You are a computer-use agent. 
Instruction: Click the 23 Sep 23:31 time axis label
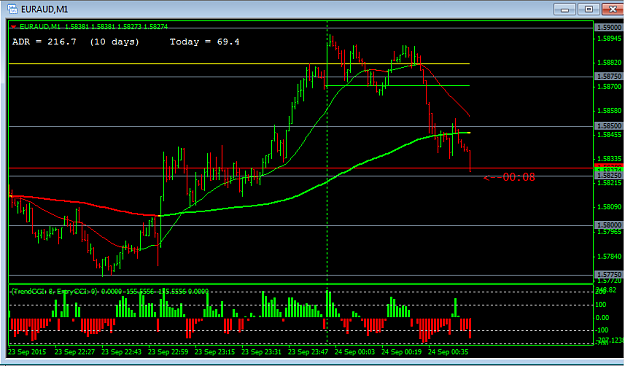[261, 352]
